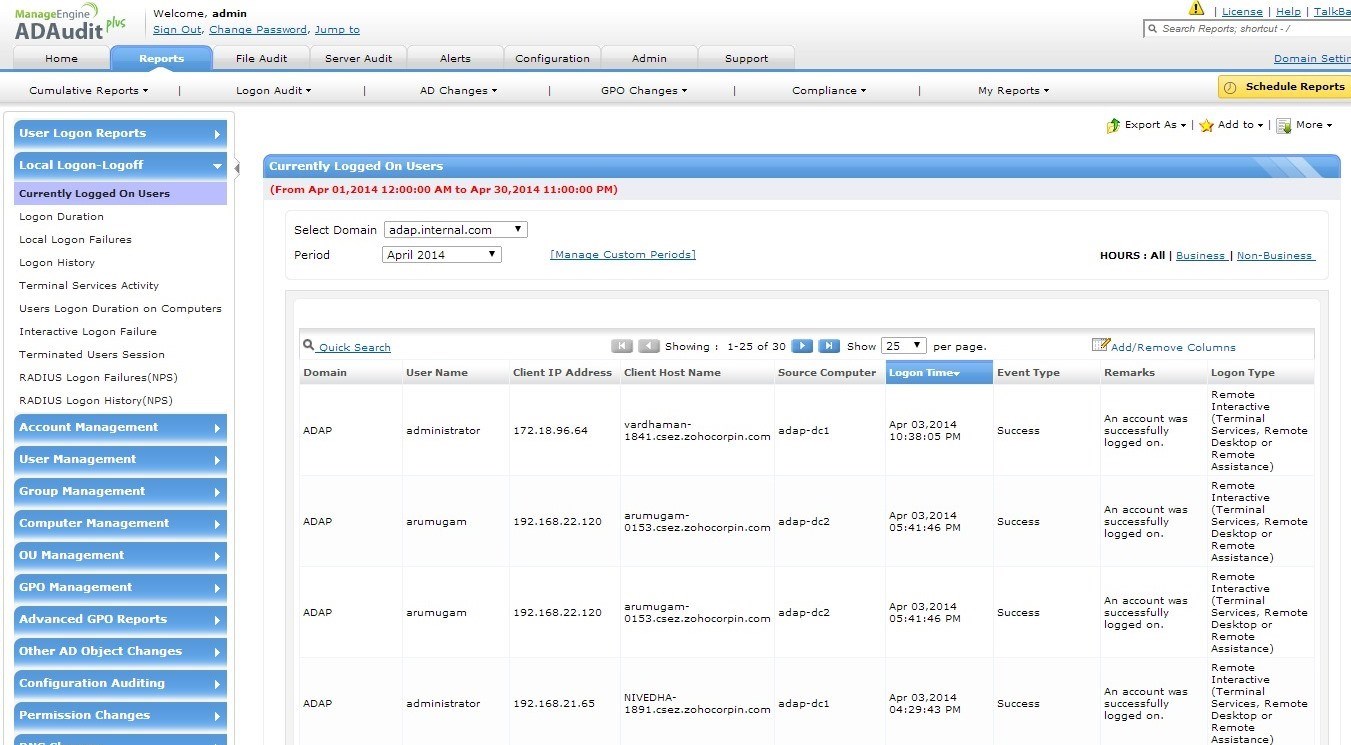Click the Add/Remove Columns icon

(x=1100, y=345)
